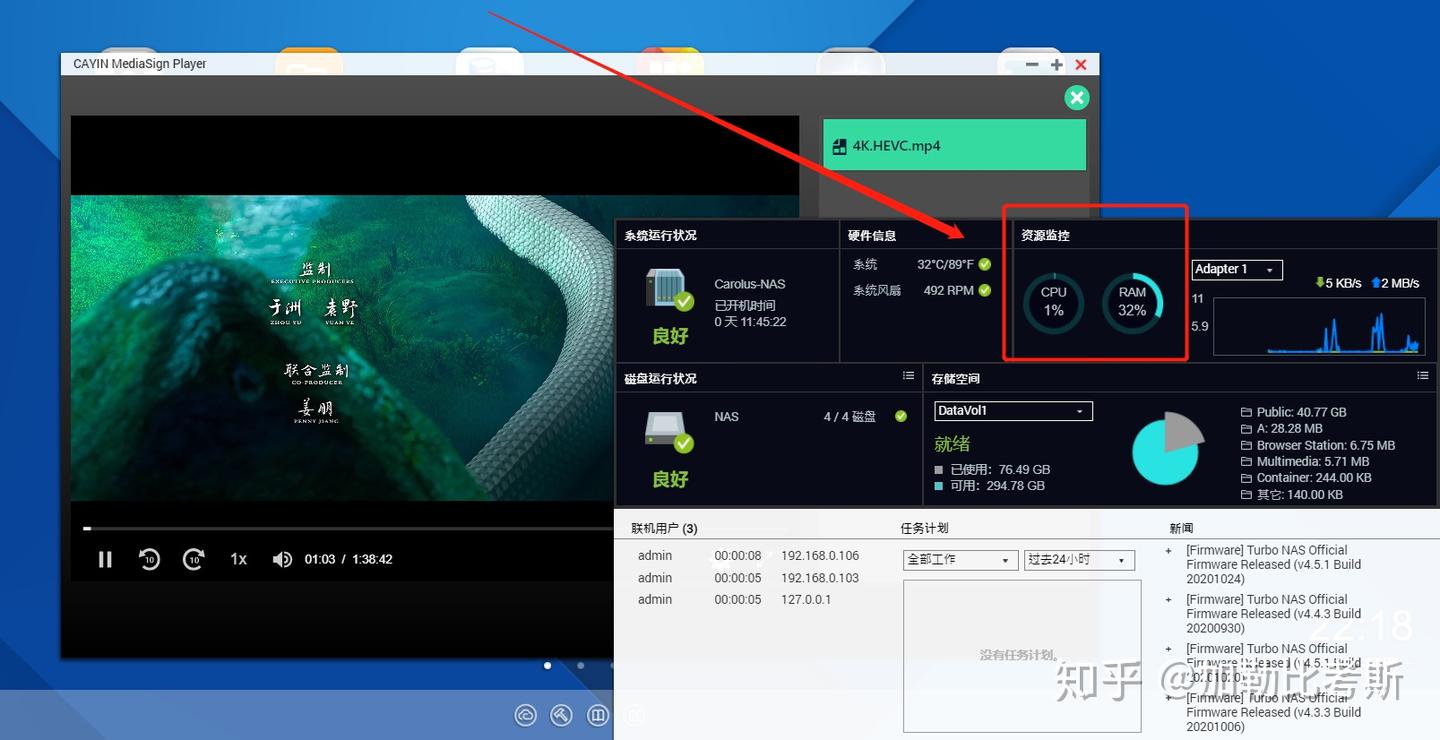Click the system fan status checkmark
Image resolution: width=1440 pixels, height=740 pixels.
983,290
